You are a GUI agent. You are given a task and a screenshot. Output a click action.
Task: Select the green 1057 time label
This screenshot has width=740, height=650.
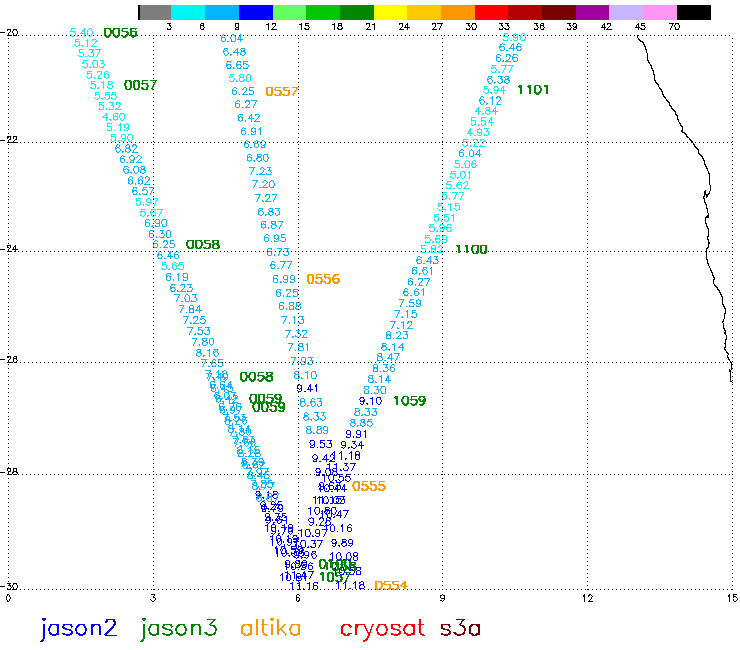click(335, 577)
